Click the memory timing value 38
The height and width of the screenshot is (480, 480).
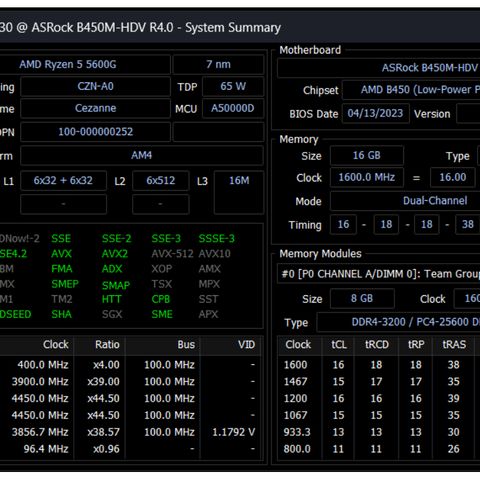(468, 225)
